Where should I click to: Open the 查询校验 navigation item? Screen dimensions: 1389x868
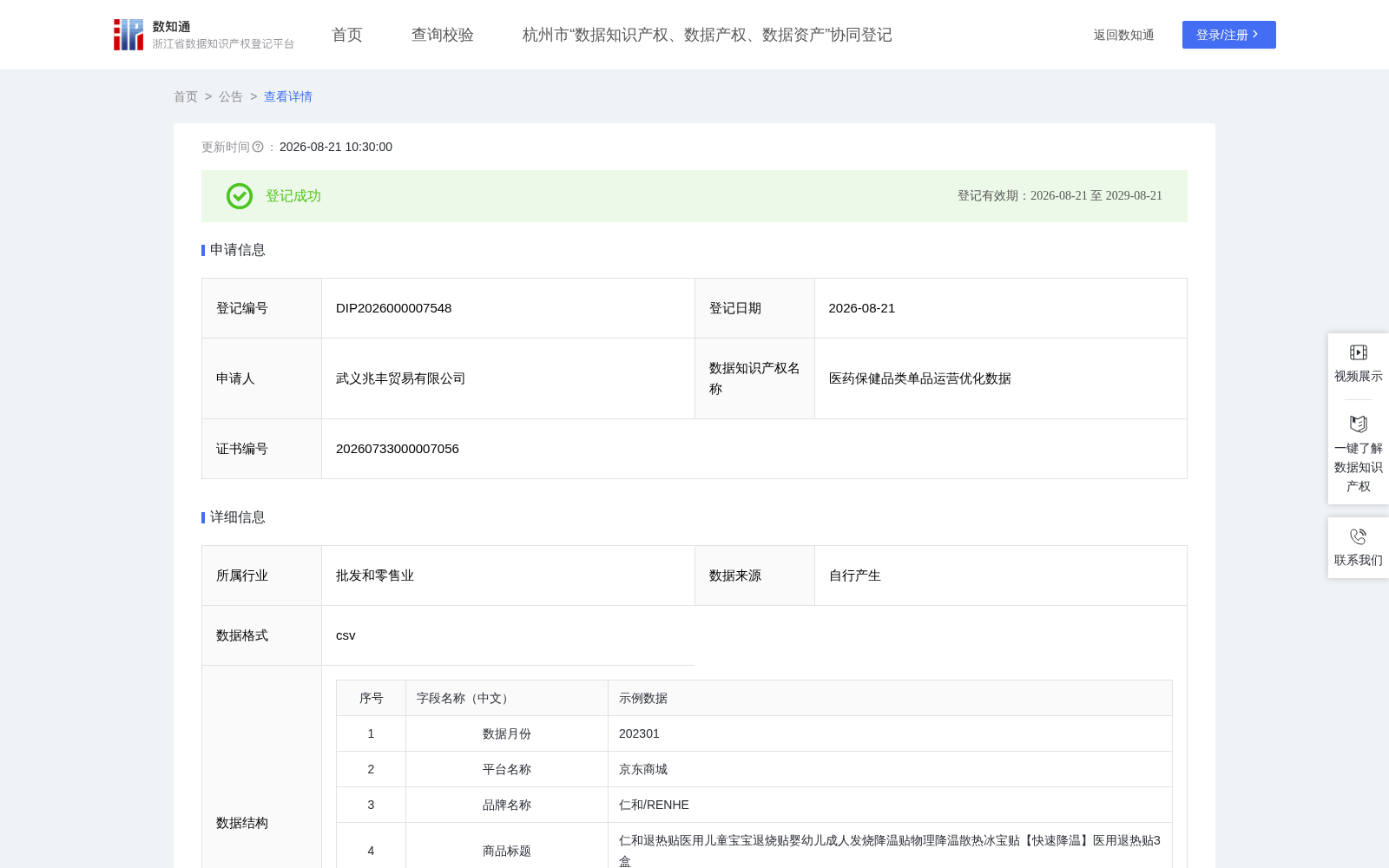443,35
